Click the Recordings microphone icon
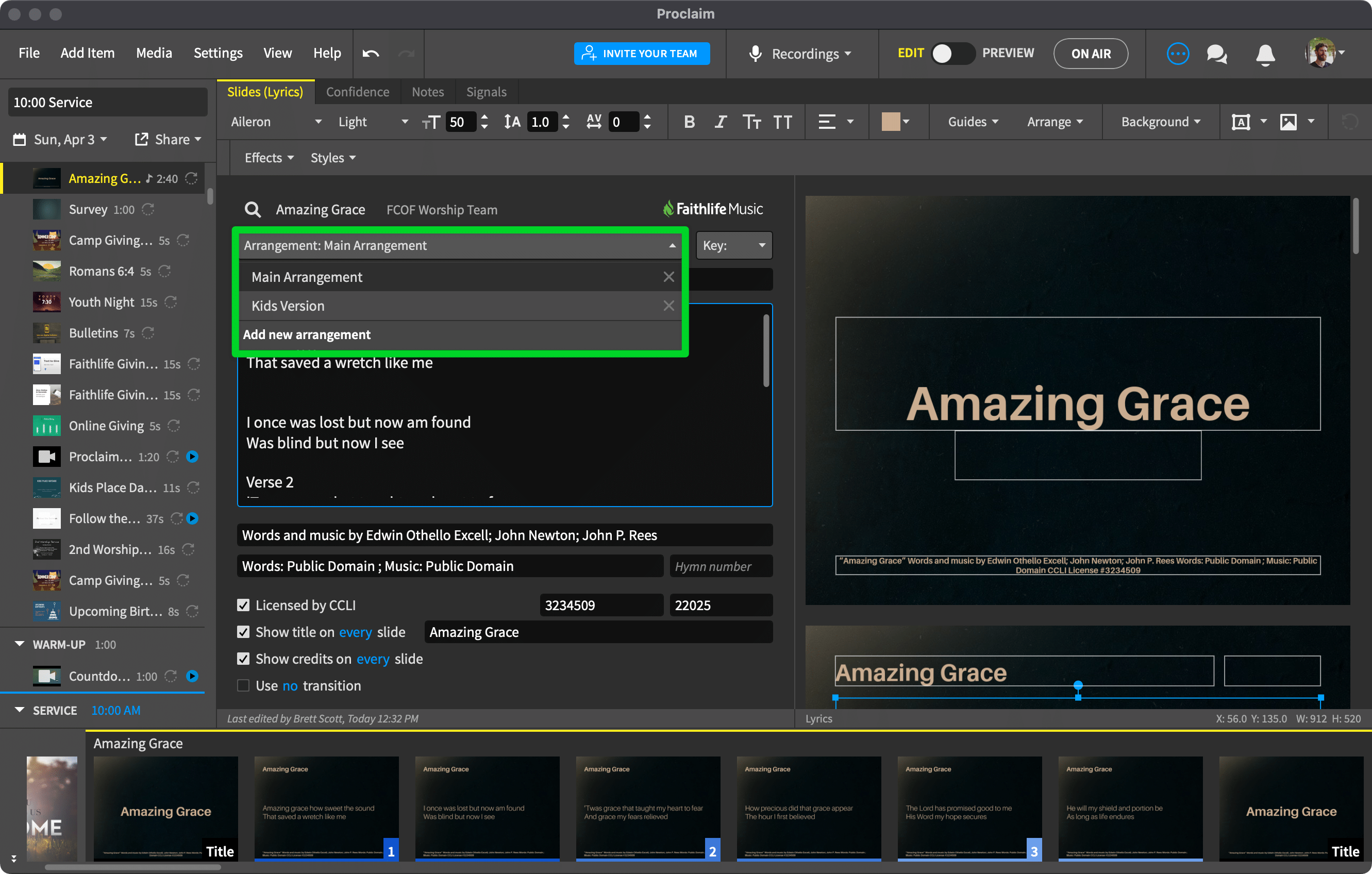The height and width of the screenshot is (874, 1372). [756, 54]
